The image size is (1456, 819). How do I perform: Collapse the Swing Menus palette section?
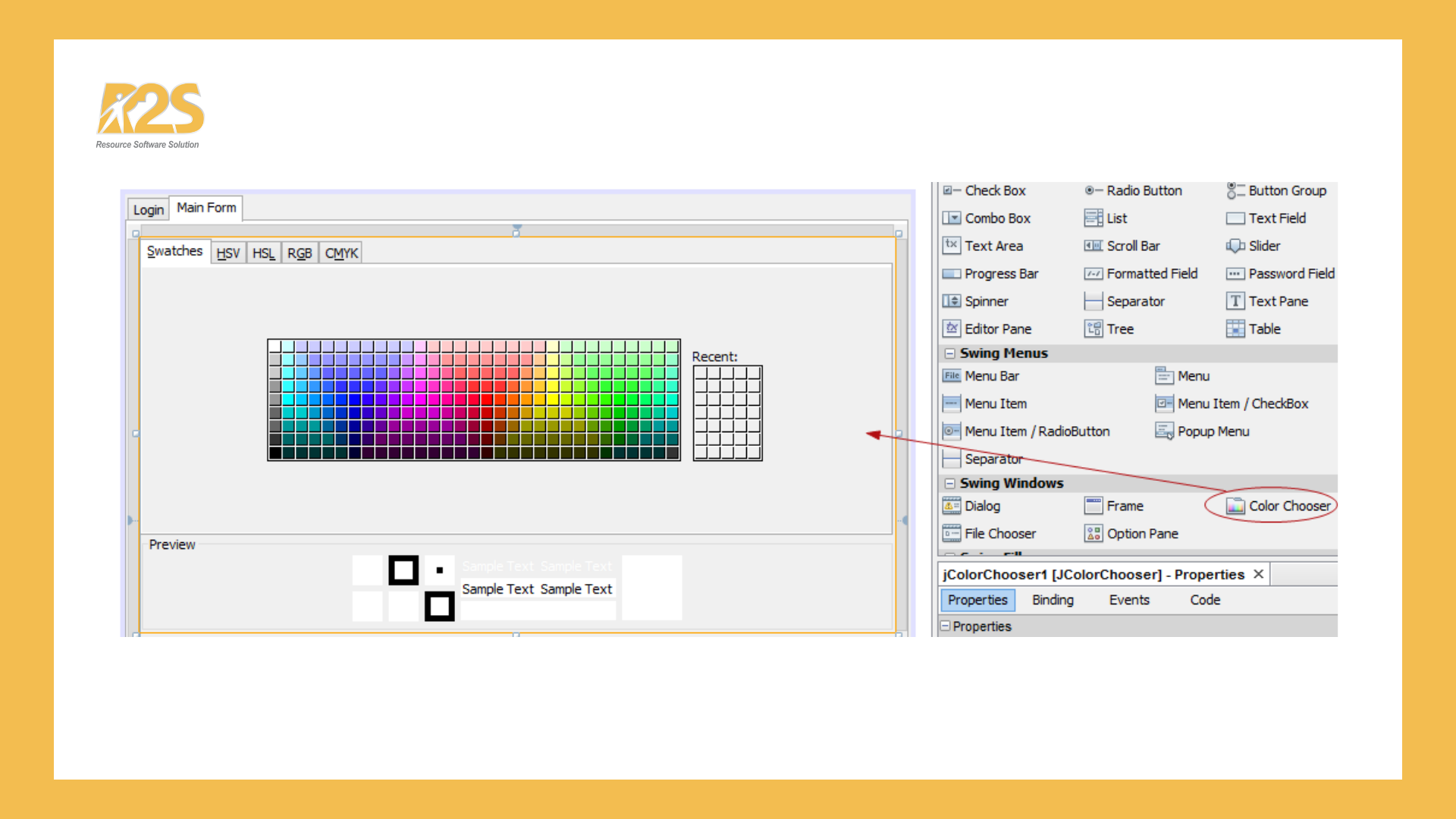coord(949,353)
